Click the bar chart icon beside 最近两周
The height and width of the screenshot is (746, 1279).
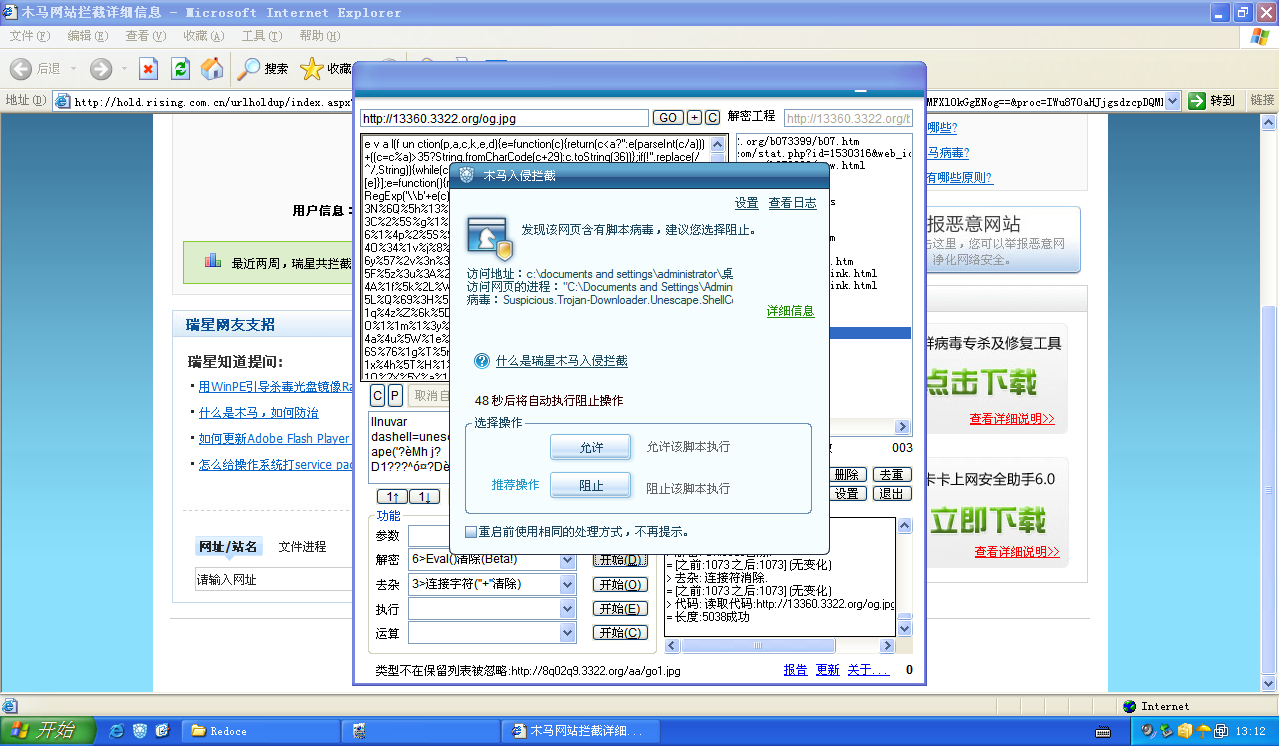212,261
